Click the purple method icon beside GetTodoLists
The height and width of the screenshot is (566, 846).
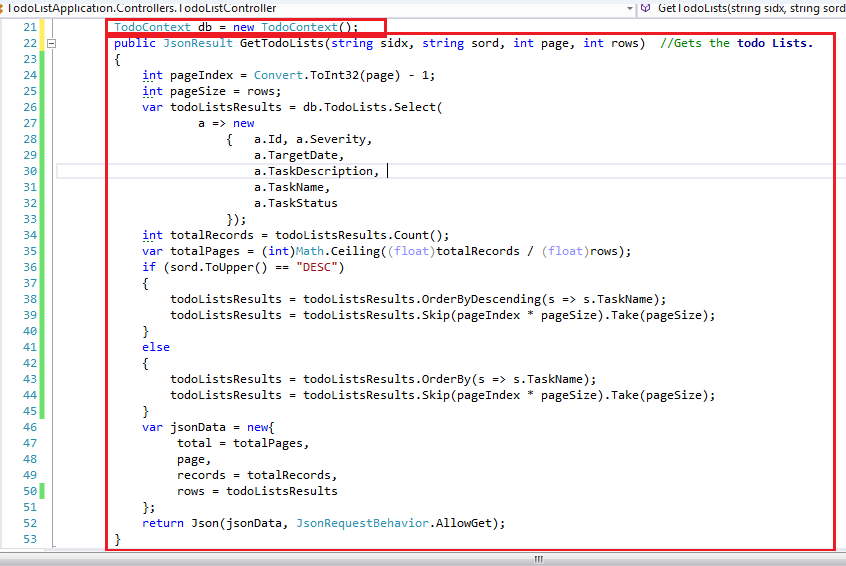point(646,8)
